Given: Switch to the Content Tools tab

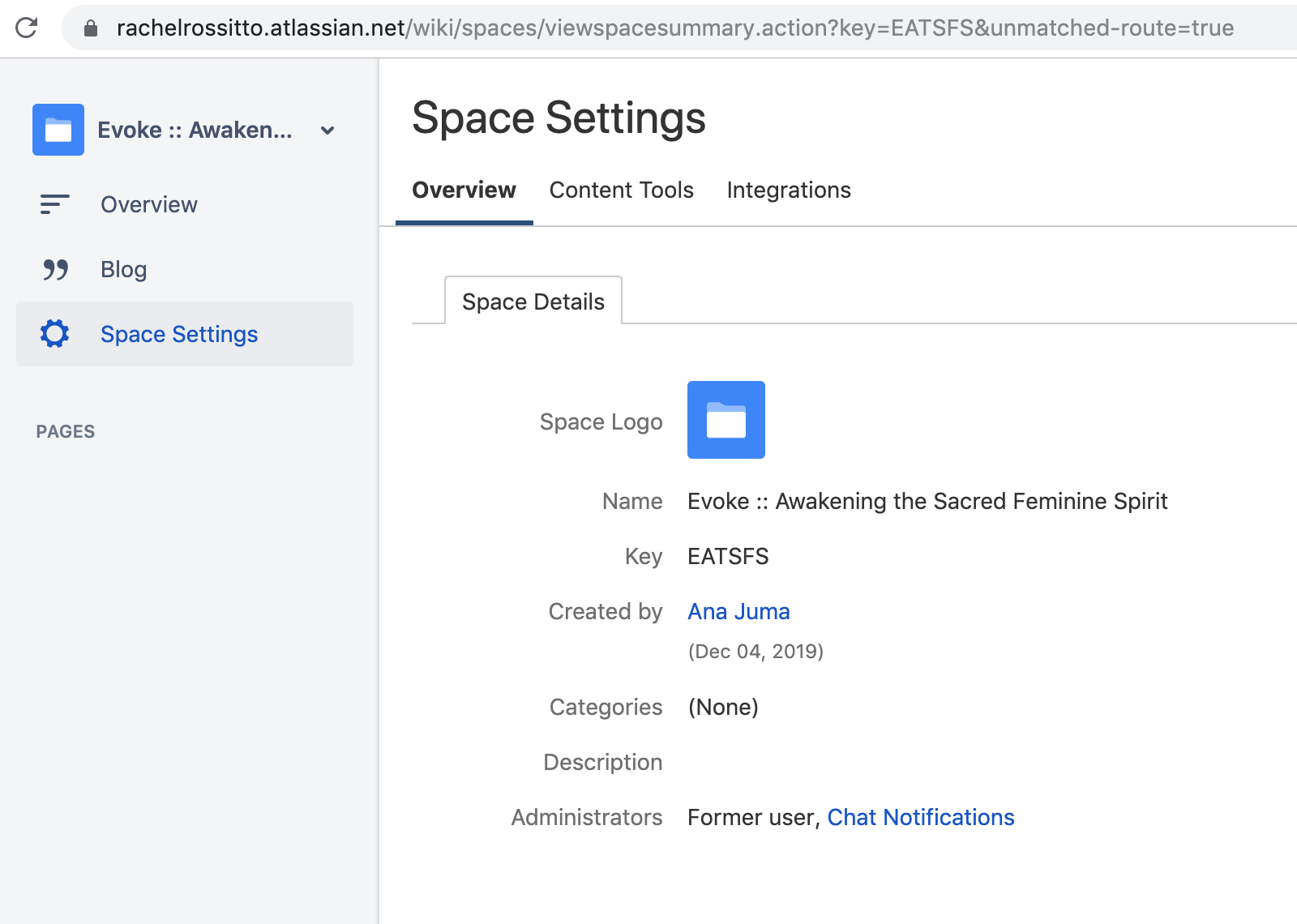Looking at the screenshot, I should pos(621,190).
